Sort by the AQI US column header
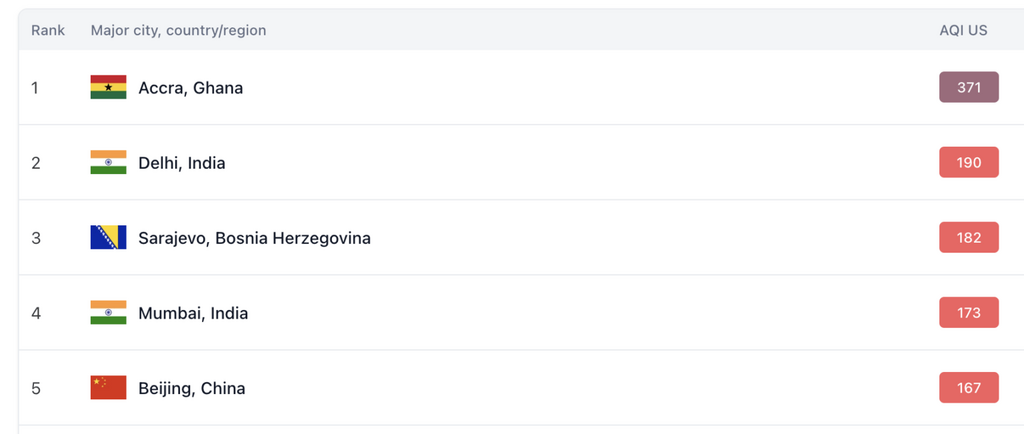Viewport: 1024px width, 434px height. [963, 31]
